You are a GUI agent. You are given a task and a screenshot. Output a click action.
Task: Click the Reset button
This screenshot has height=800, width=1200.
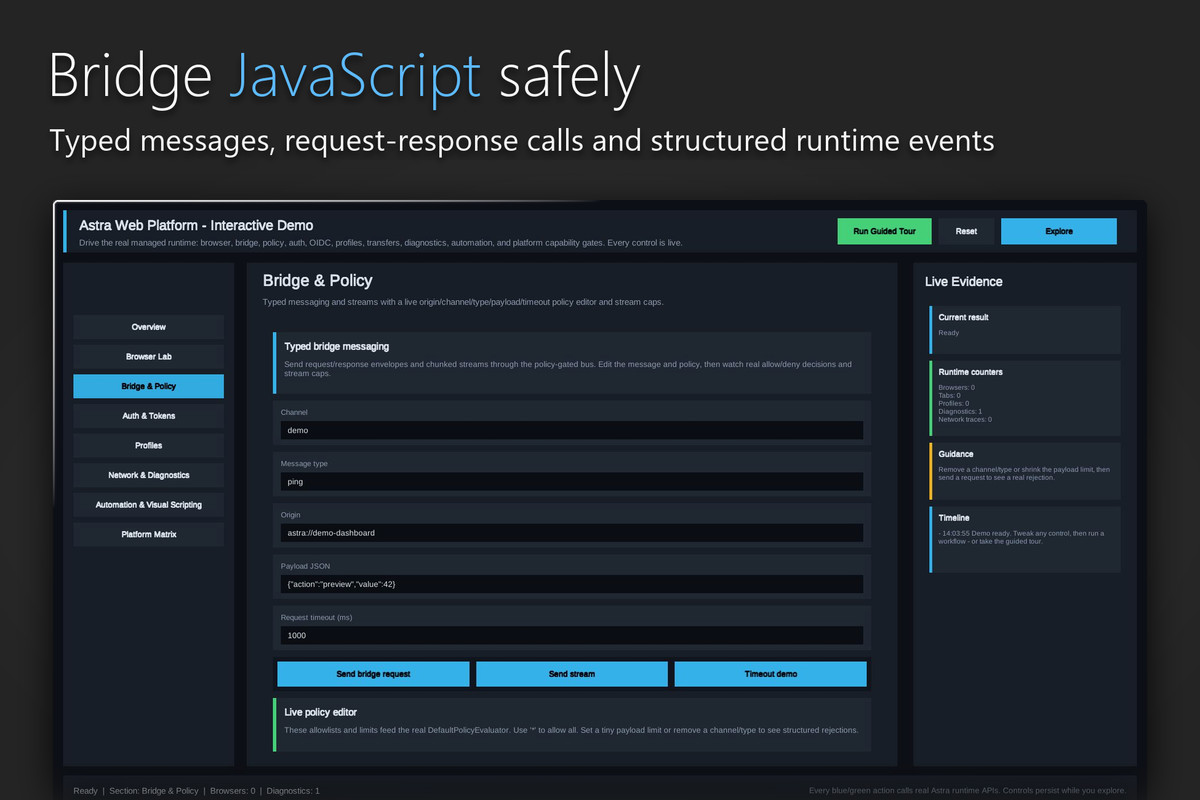(966, 231)
